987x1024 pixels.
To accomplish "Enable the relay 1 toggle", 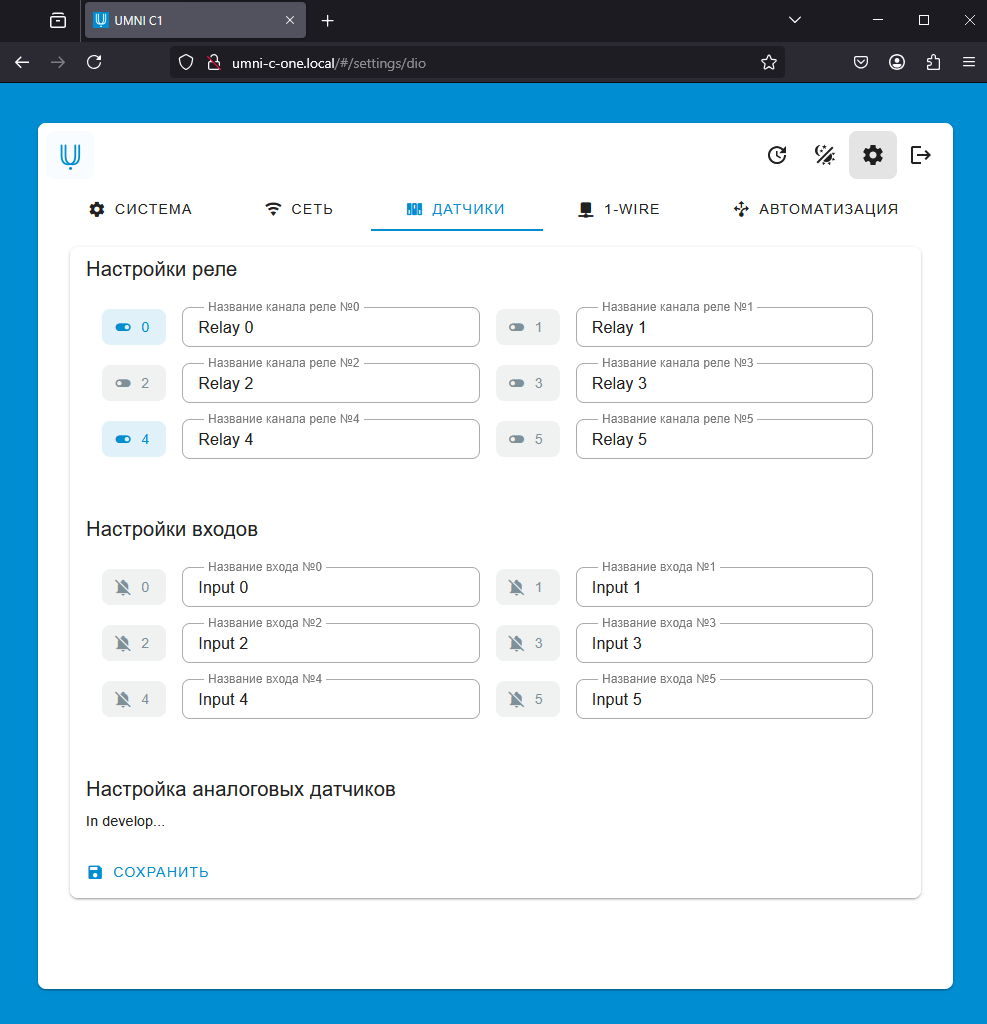I will (x=527, y=327).
